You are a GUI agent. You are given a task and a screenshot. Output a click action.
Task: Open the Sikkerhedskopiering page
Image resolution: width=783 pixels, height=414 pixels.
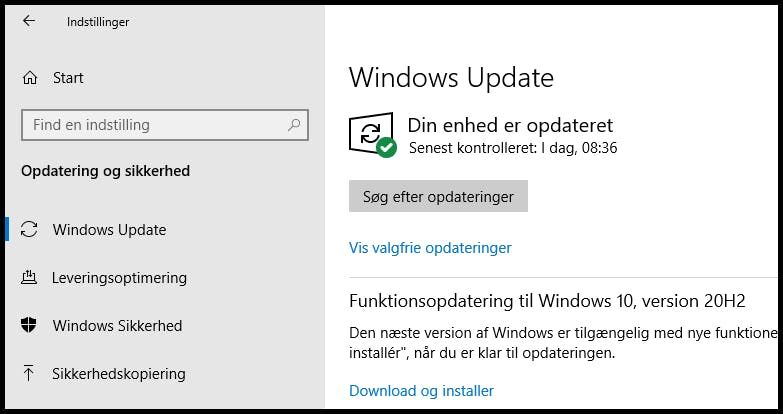point(119,374)
